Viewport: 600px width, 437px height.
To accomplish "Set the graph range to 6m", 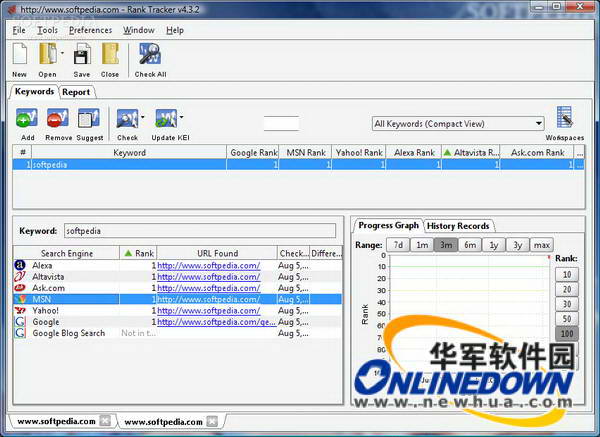I will pyautogui.click(x=470, y=245).
